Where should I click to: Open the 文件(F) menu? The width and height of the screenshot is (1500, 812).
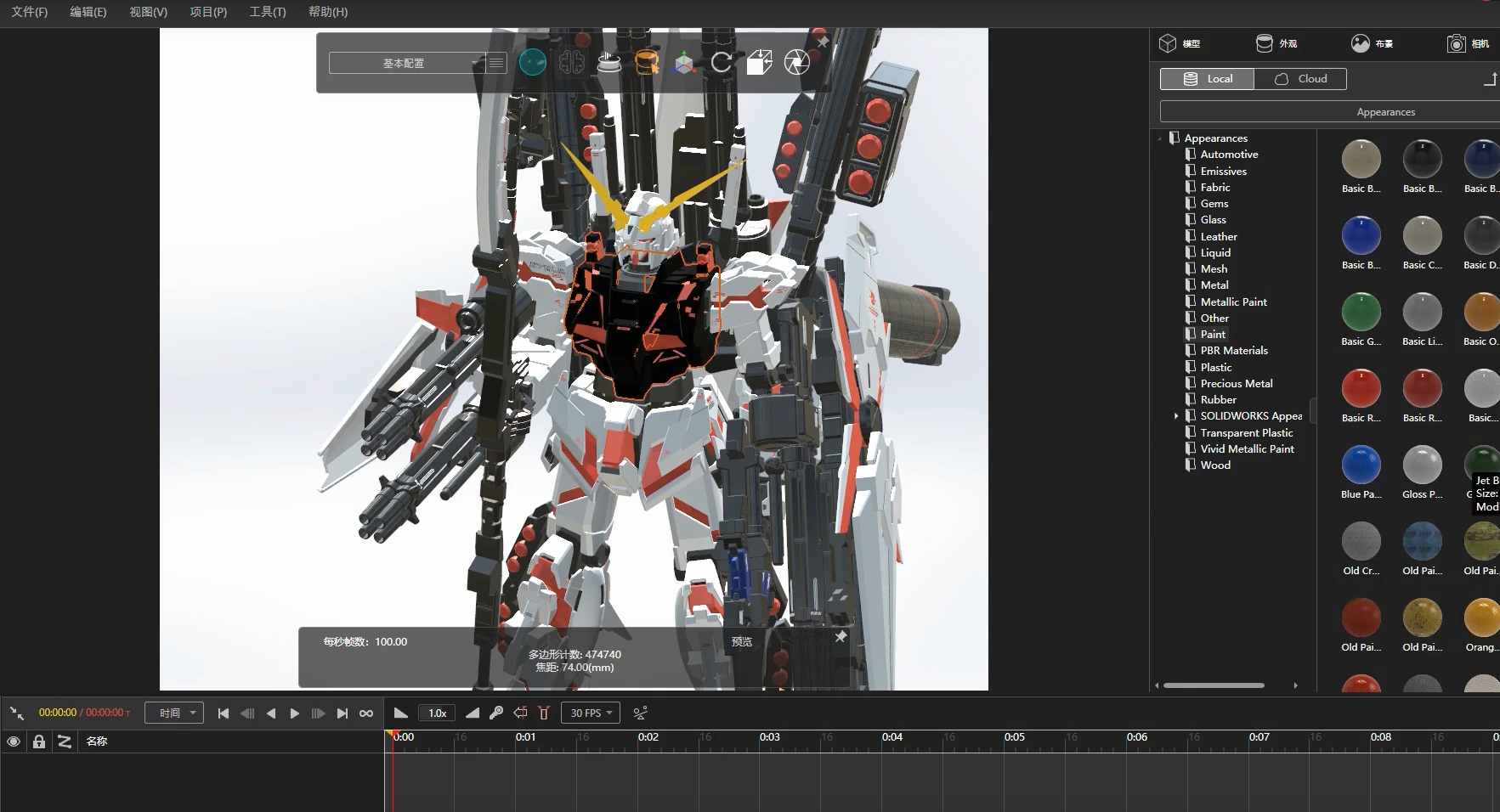30,12
